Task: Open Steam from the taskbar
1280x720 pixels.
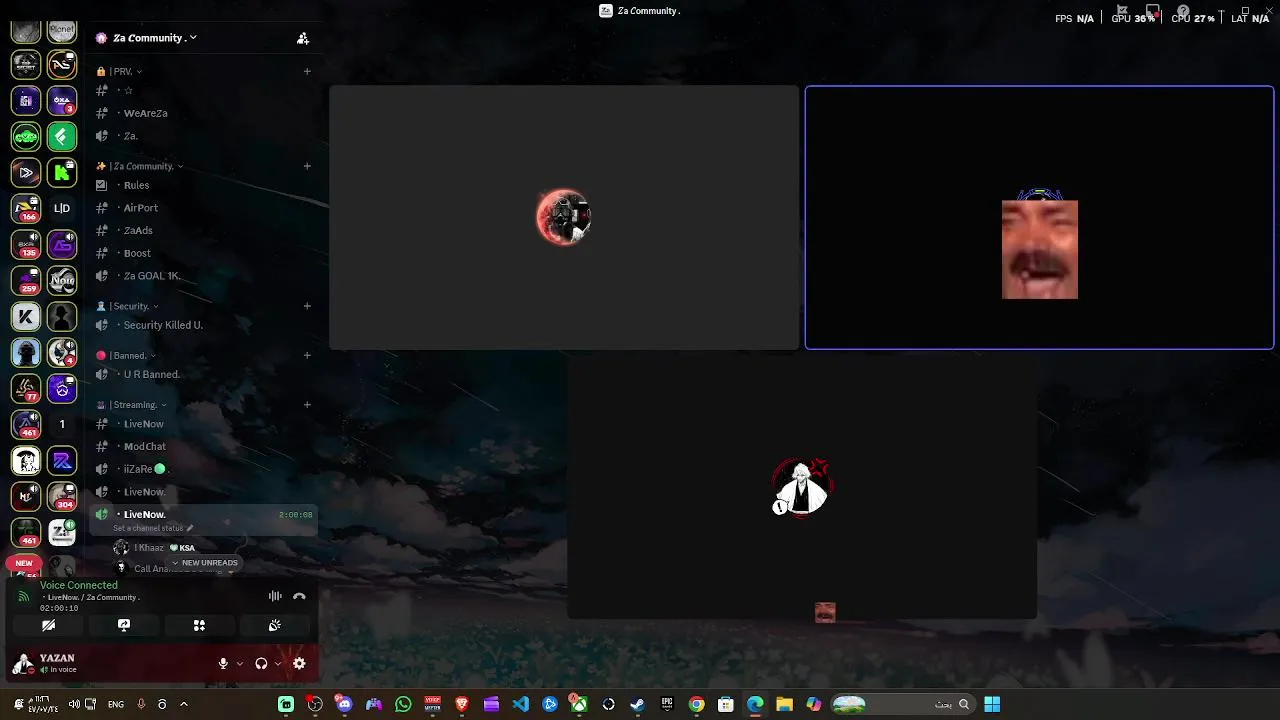Action: click(637, 704)
